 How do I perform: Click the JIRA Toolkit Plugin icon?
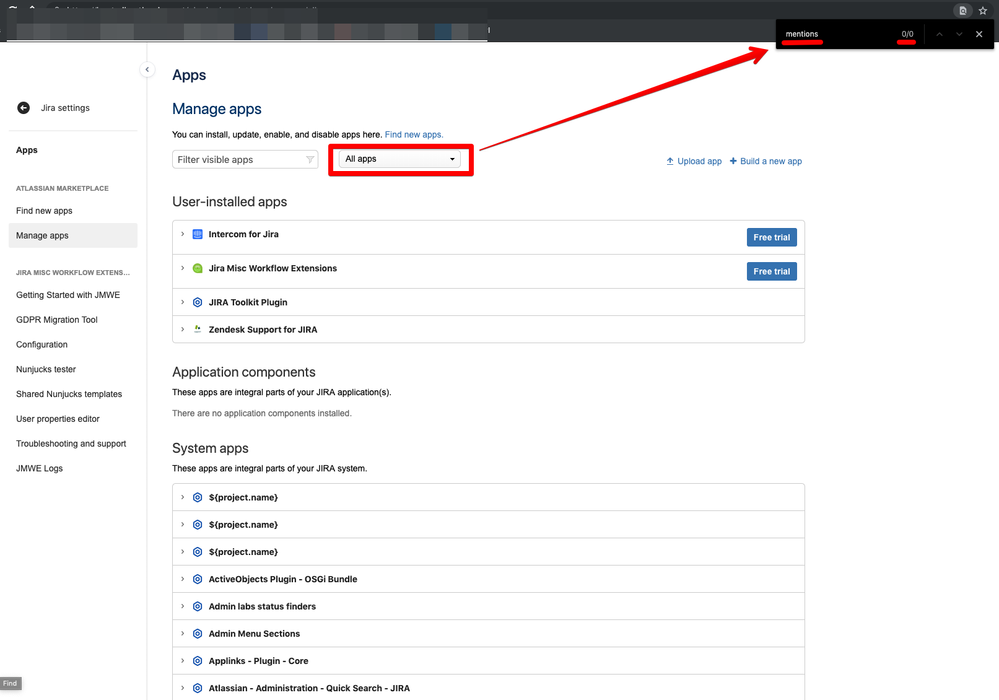pos(198,303)
